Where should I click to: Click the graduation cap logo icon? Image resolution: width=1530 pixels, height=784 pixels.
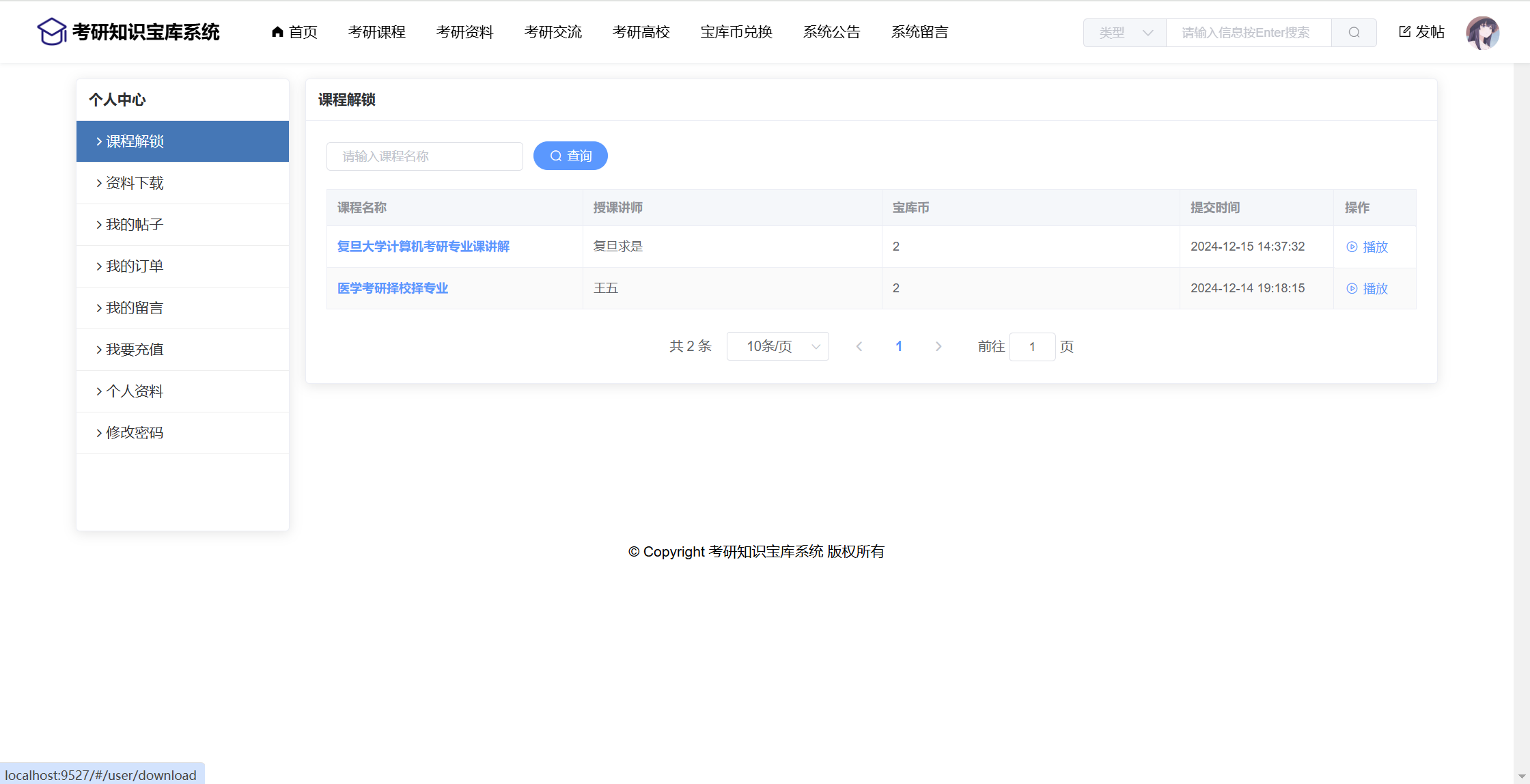pos(52,32)
